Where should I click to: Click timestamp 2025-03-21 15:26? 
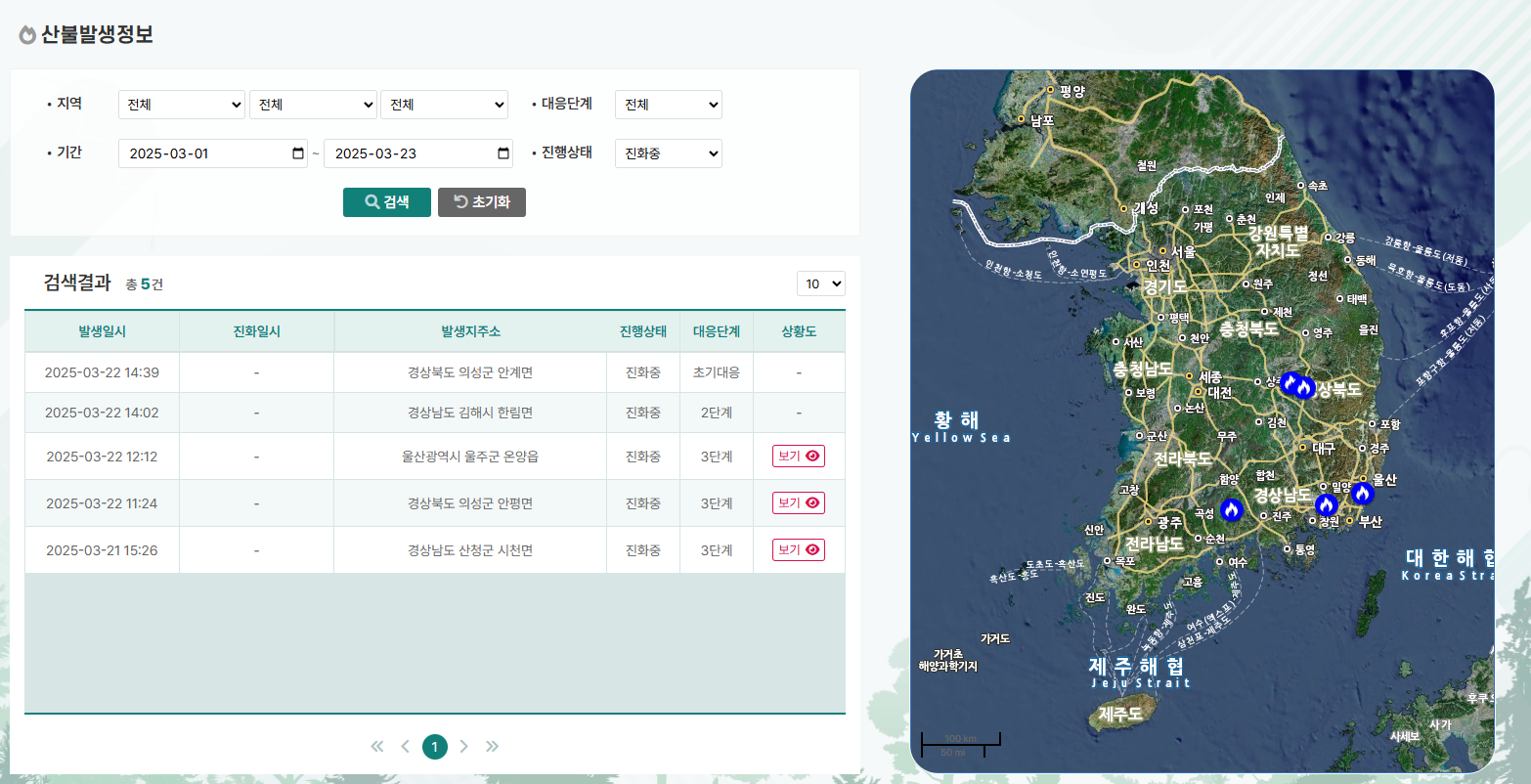tap(102, 550)
